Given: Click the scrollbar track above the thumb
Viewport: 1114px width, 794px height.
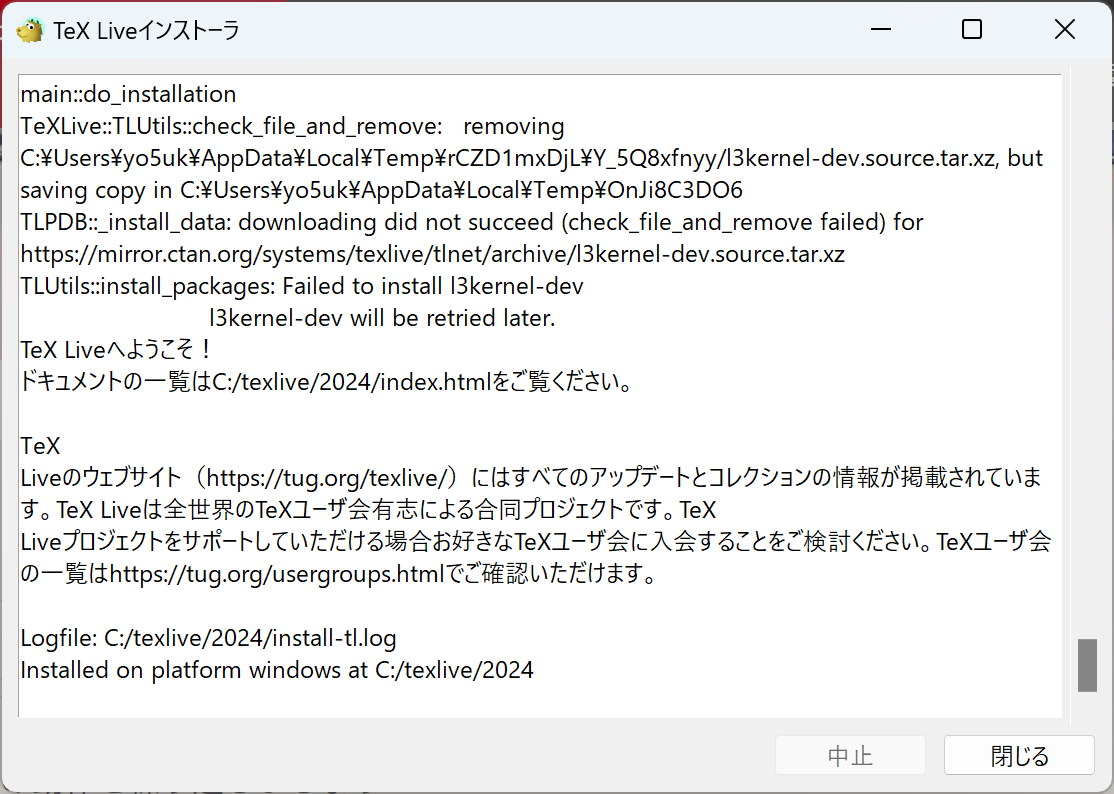Looking at the screenshot, I should tap(1087, 350).
